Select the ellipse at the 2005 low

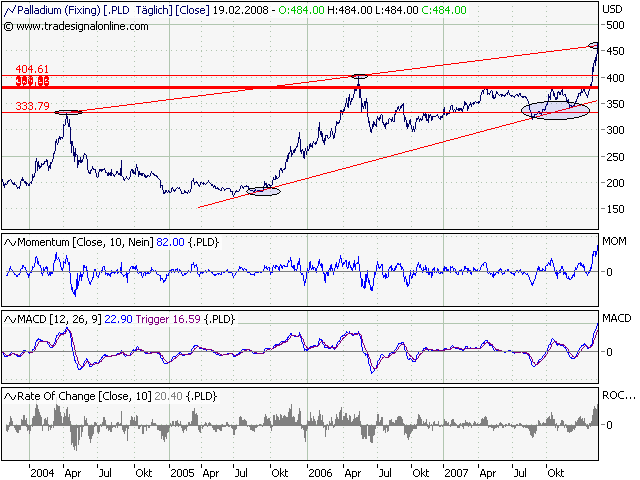pos(264,190)
